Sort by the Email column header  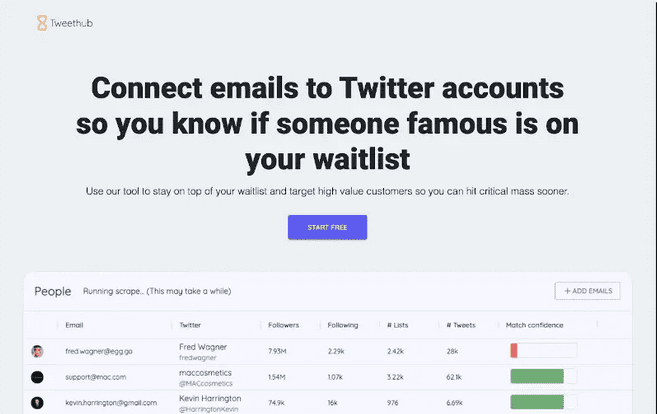coord(74,325)
